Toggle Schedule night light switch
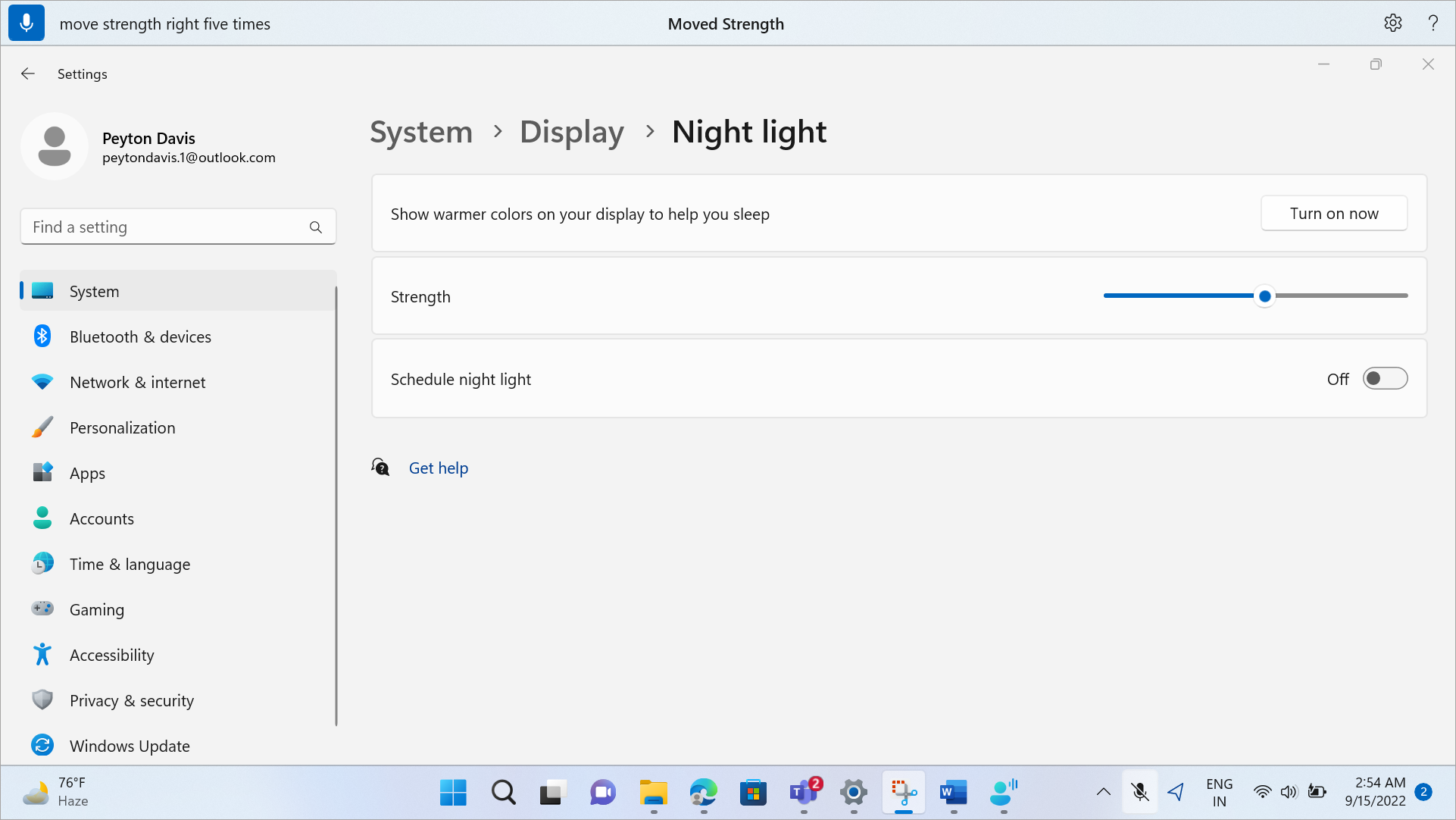This screenshot has height=820, width=1456. [1385, 378]
